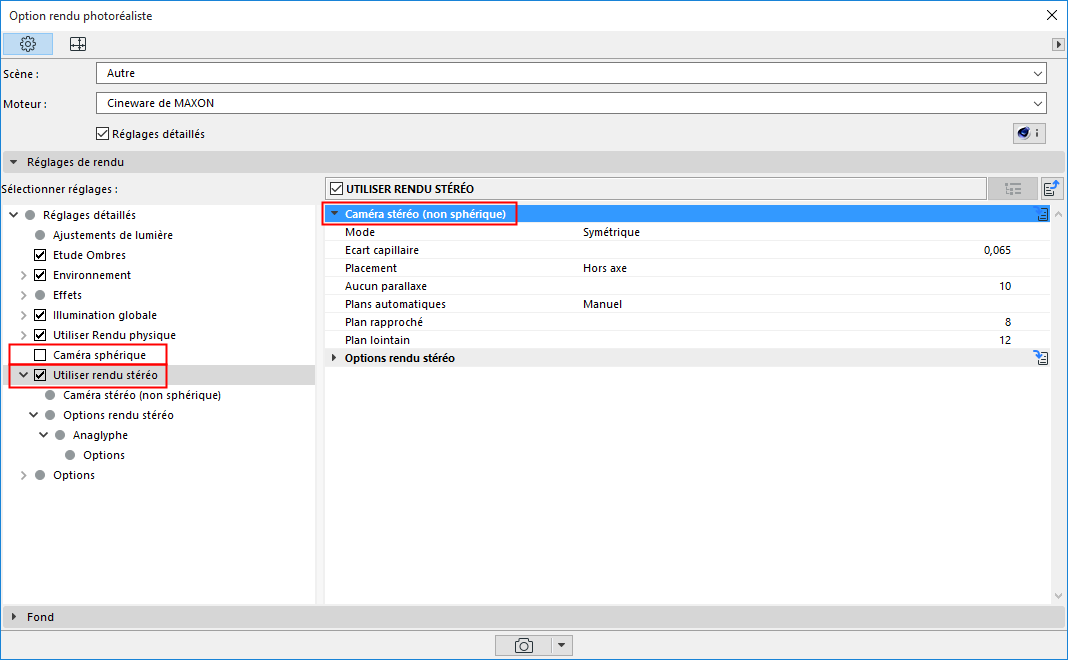Expand Options rendu stéréo panel section

coord(334,358)
